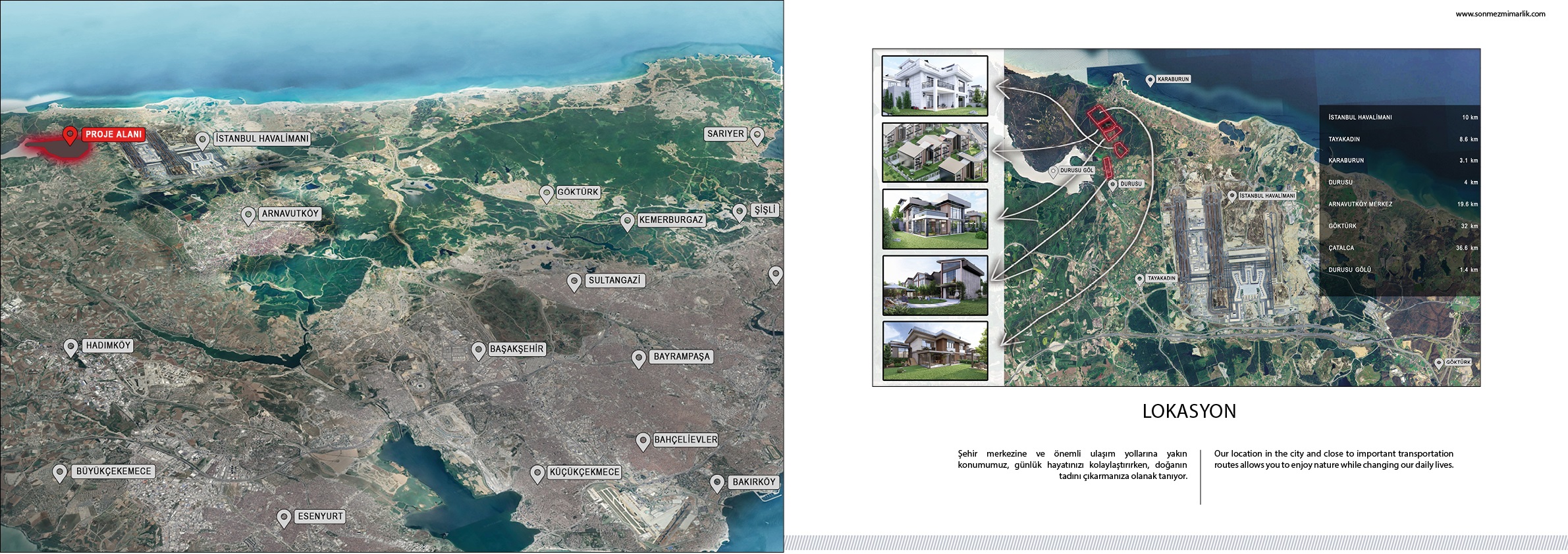The image size is (1568, 554).
Task: Select the bottom house rendering thumbnail
Action: tap(934, 351)
